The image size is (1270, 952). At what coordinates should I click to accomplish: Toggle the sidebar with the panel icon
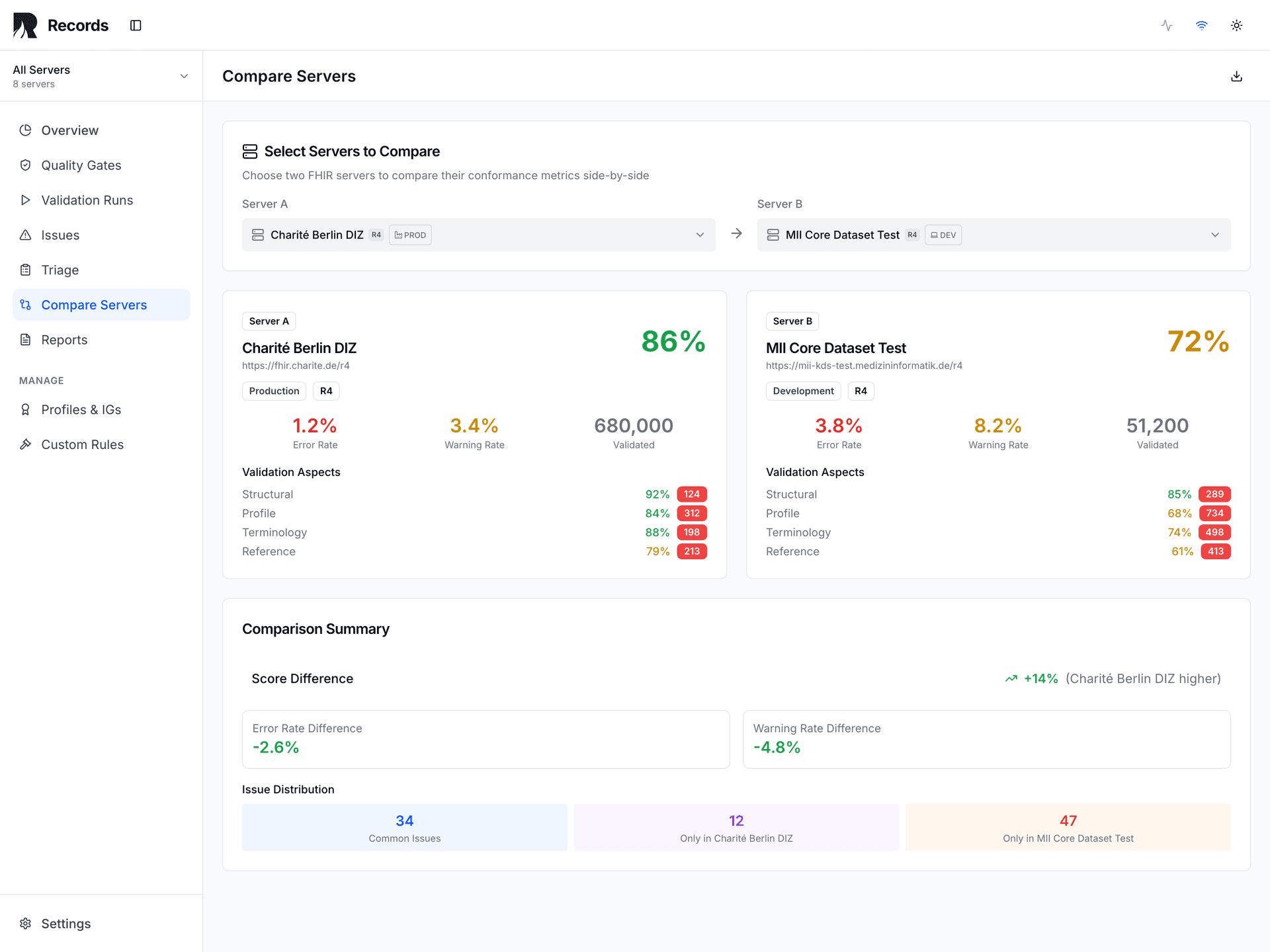[x=136, y=25]
